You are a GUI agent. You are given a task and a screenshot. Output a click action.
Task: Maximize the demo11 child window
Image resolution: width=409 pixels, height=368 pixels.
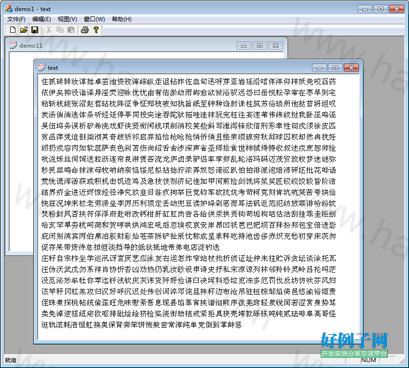pos(260,45)
